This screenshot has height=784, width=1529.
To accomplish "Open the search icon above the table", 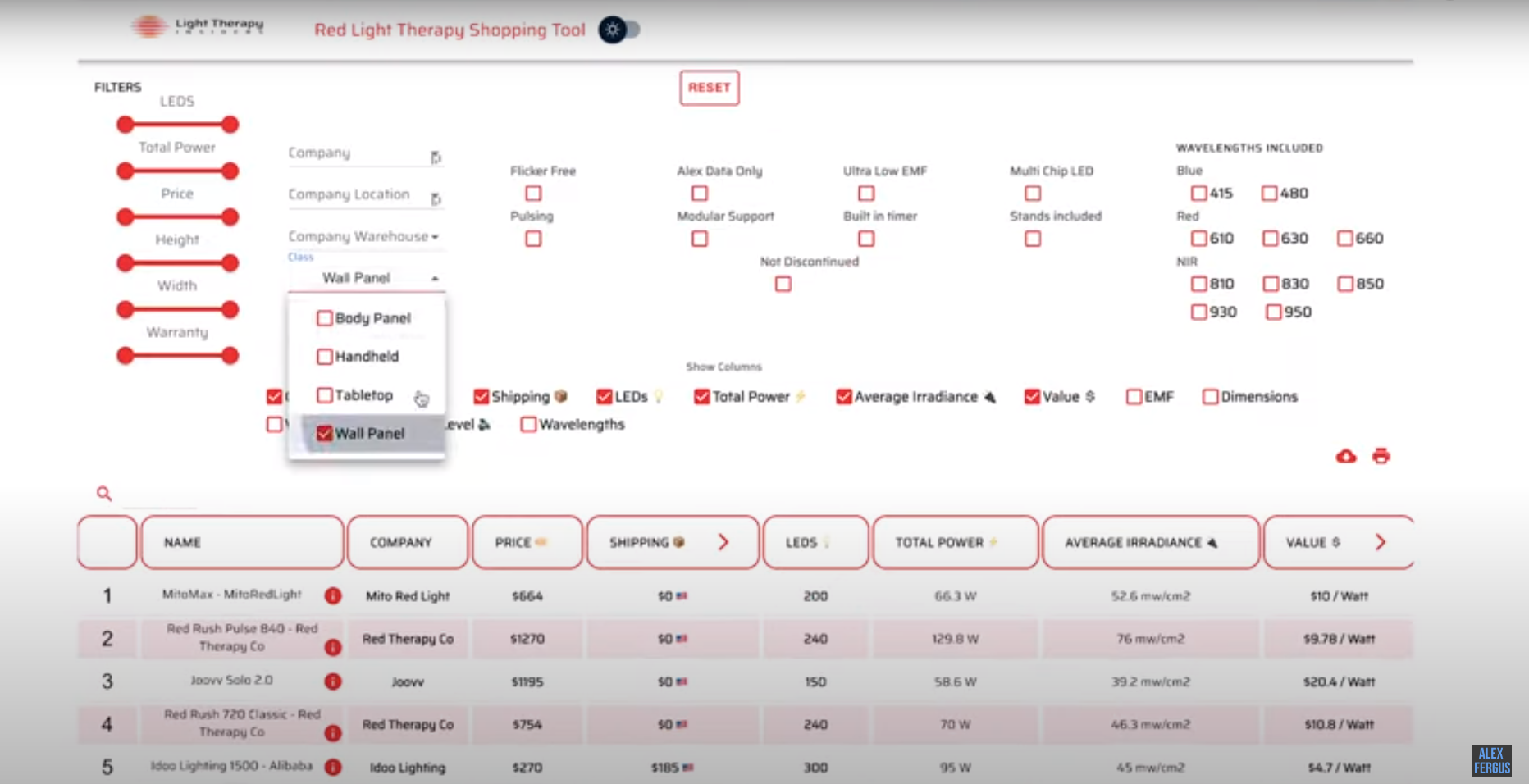I will click(x=104, y=493).
